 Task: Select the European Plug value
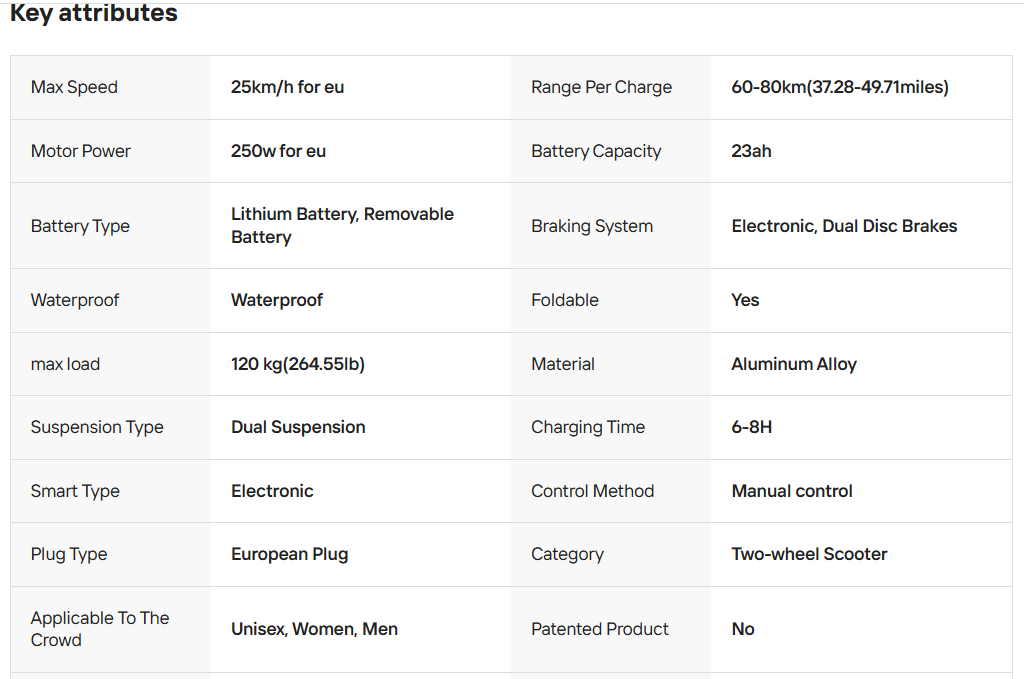(x=289, y=554)
